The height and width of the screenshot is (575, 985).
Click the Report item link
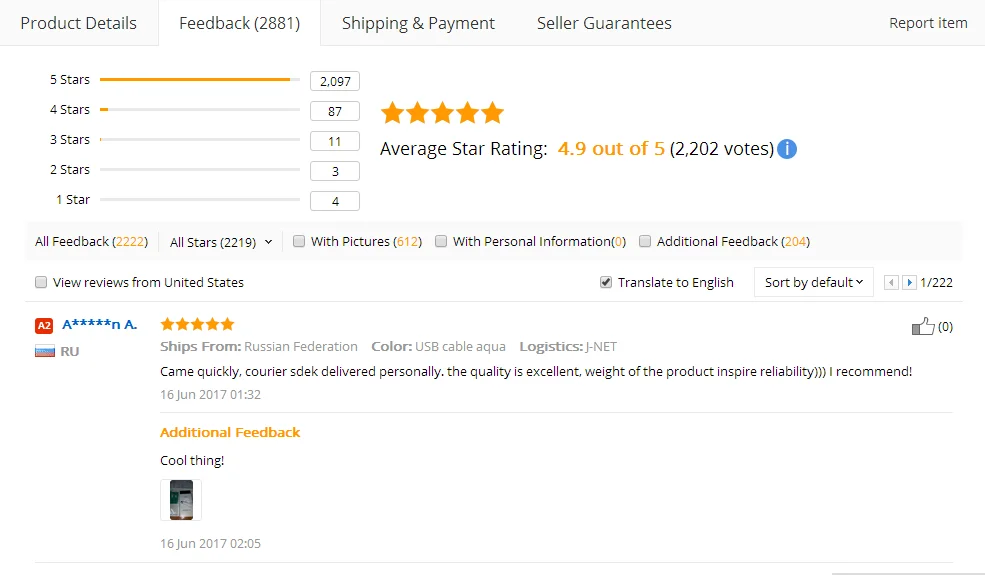click(x=928, y=23)
